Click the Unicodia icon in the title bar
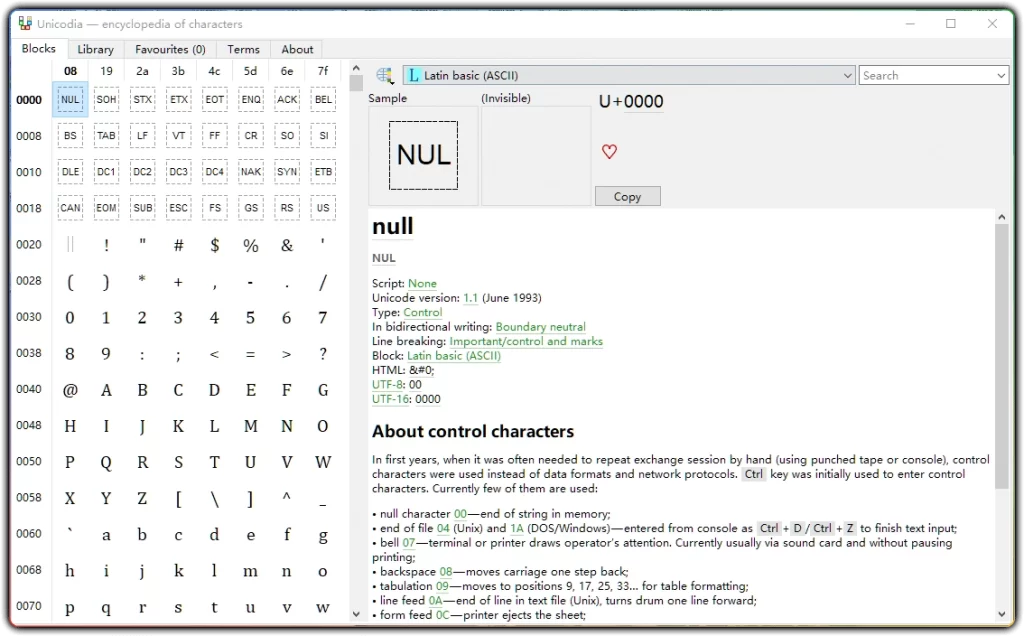The width and height of the screenshot is (1024, 636). click(23, 22)
